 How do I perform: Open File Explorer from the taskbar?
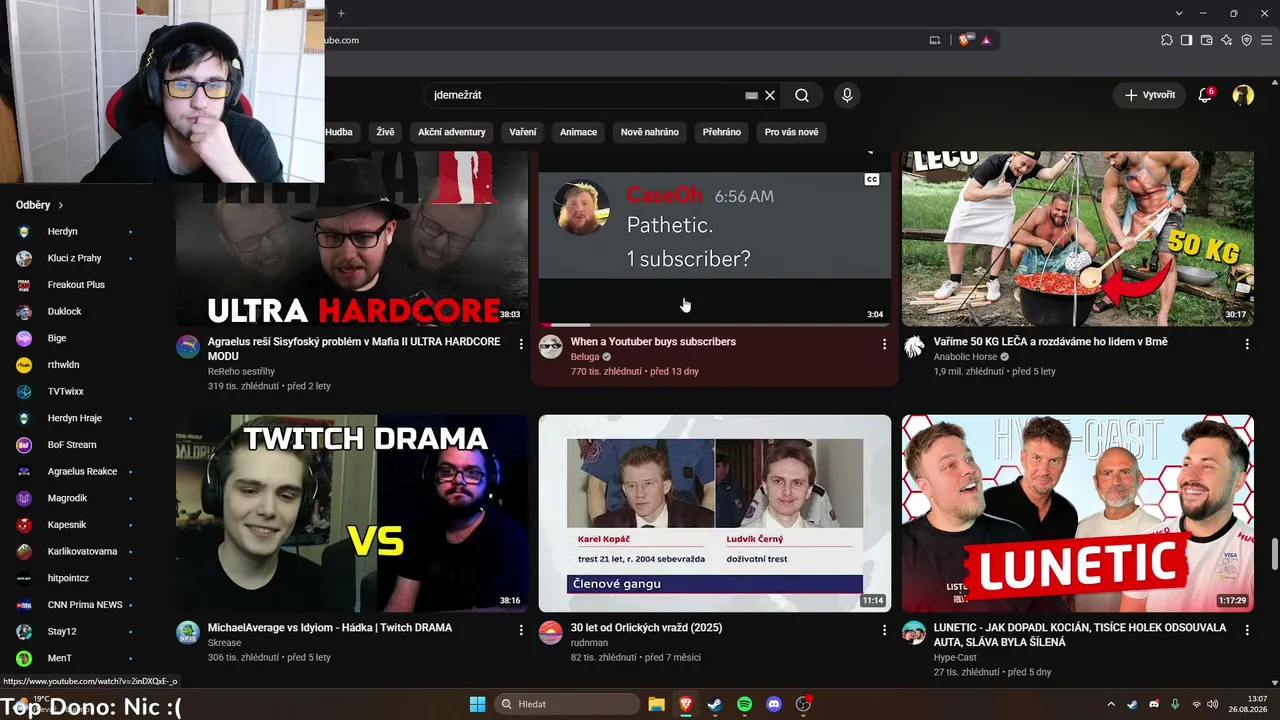click(656, 704)
